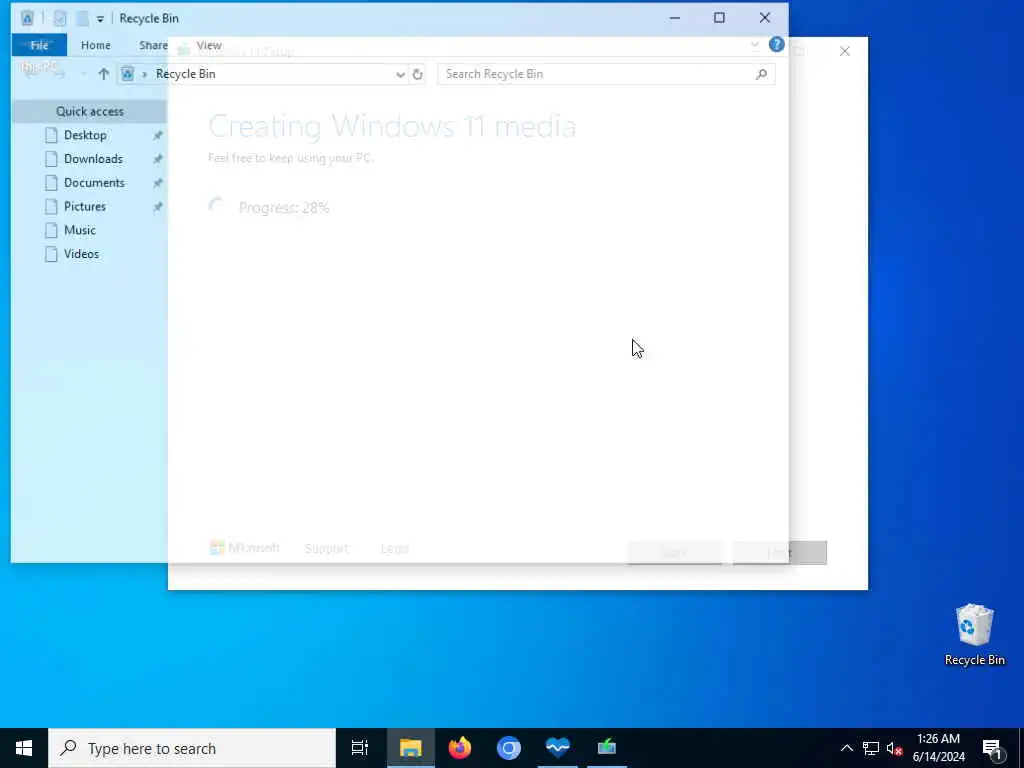Expand the ribbon with the chevron near help
Image resolution: width=1024 pixels, height=768 pixels.
(754, 44)
